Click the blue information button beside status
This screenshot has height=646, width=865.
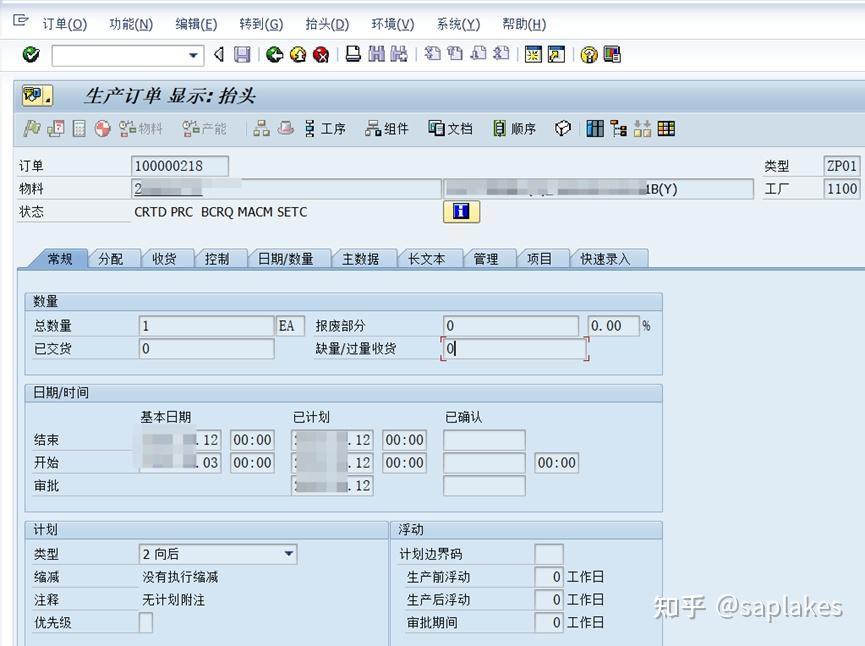[460, 211]
